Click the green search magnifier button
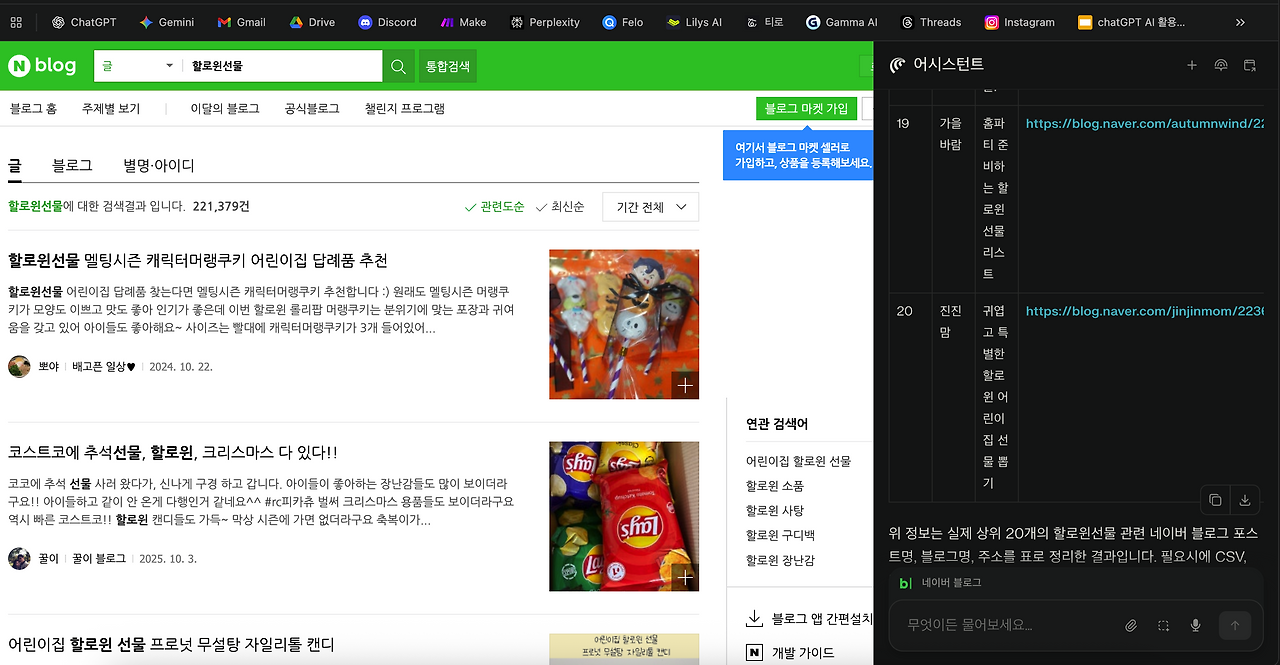 point(398,64)
